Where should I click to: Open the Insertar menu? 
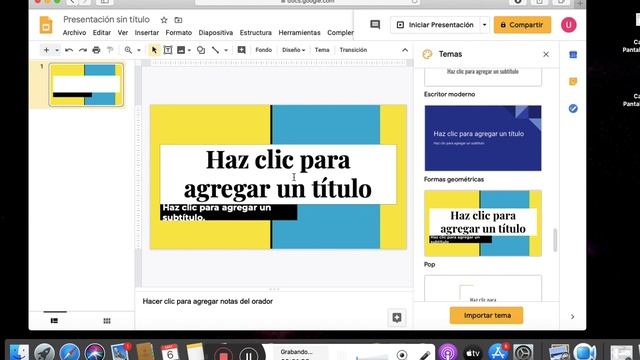[147, 33]
